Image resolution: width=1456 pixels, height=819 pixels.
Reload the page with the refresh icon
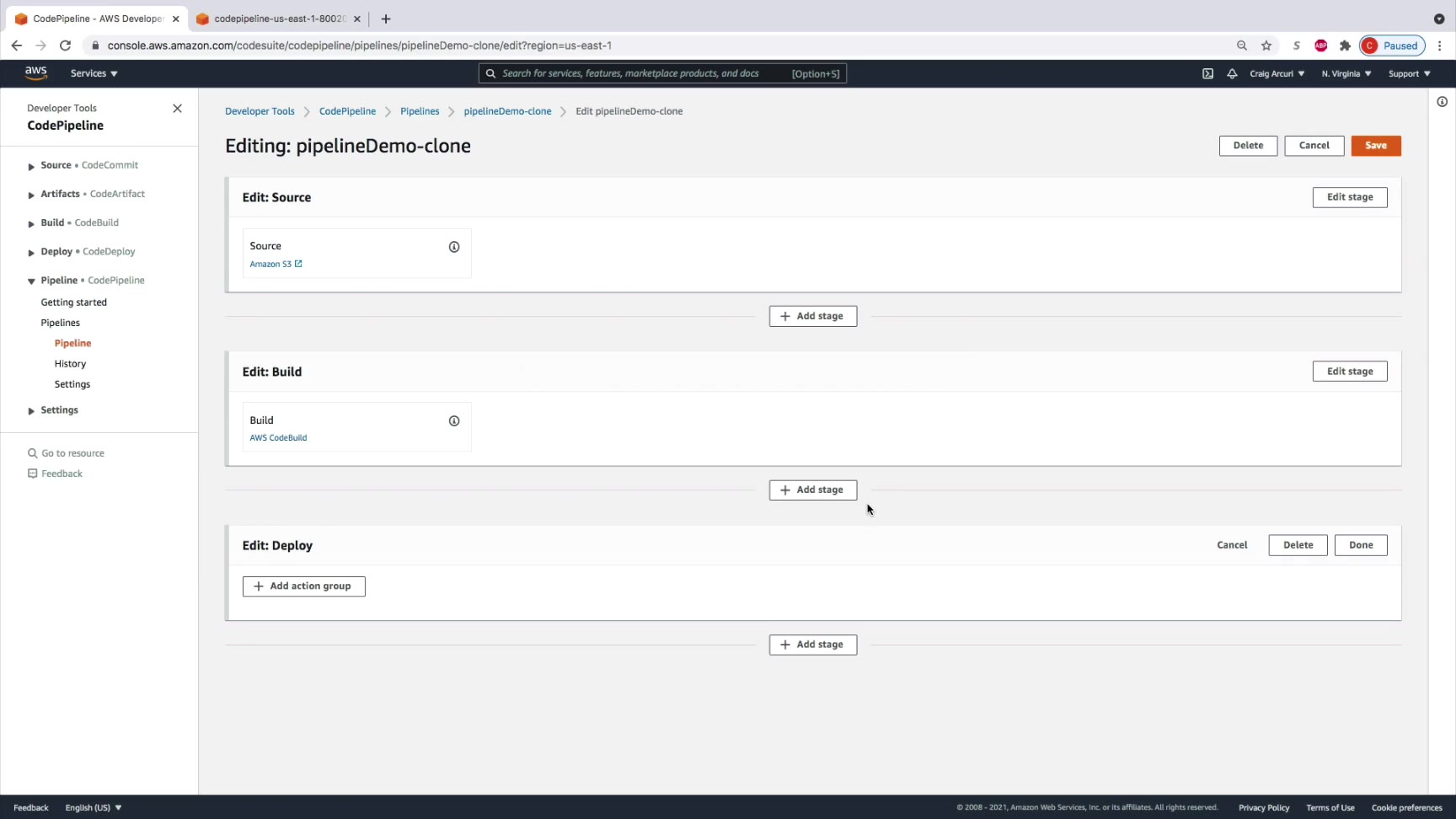(65, 45)
